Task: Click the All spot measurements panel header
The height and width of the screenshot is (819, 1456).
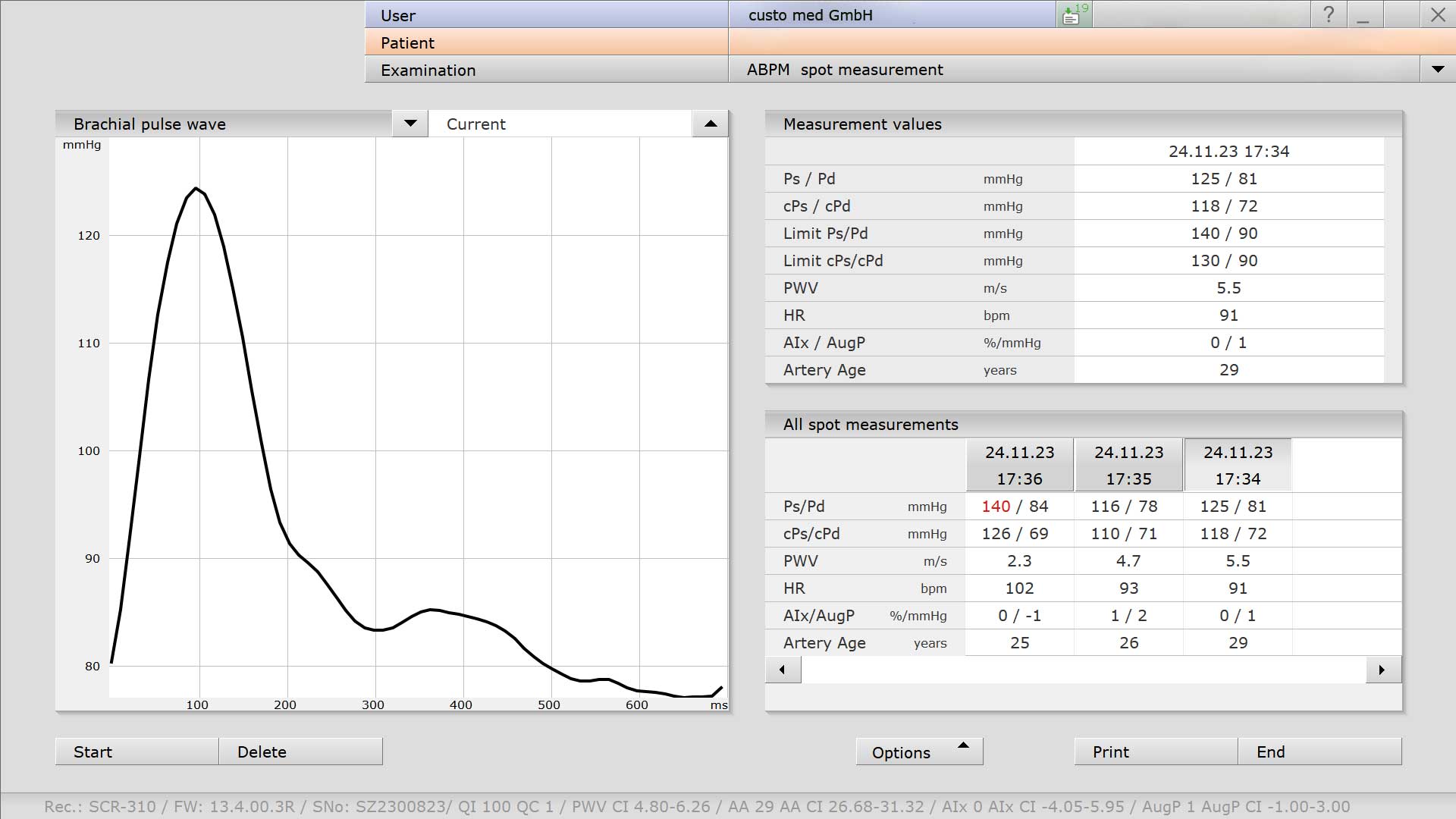Action: pos(1084,424)
